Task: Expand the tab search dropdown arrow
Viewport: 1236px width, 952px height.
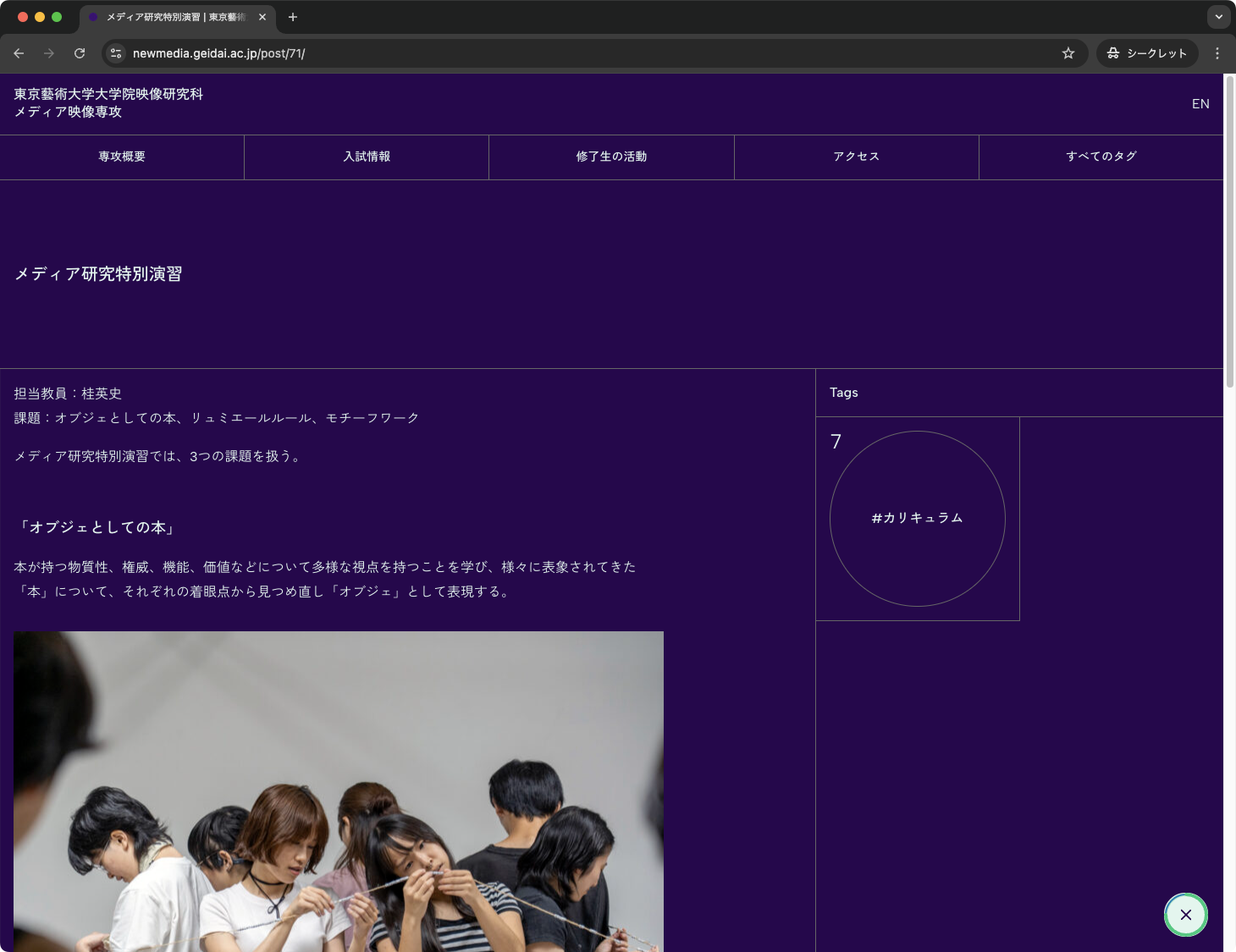Action: (x=1218, y=17)
